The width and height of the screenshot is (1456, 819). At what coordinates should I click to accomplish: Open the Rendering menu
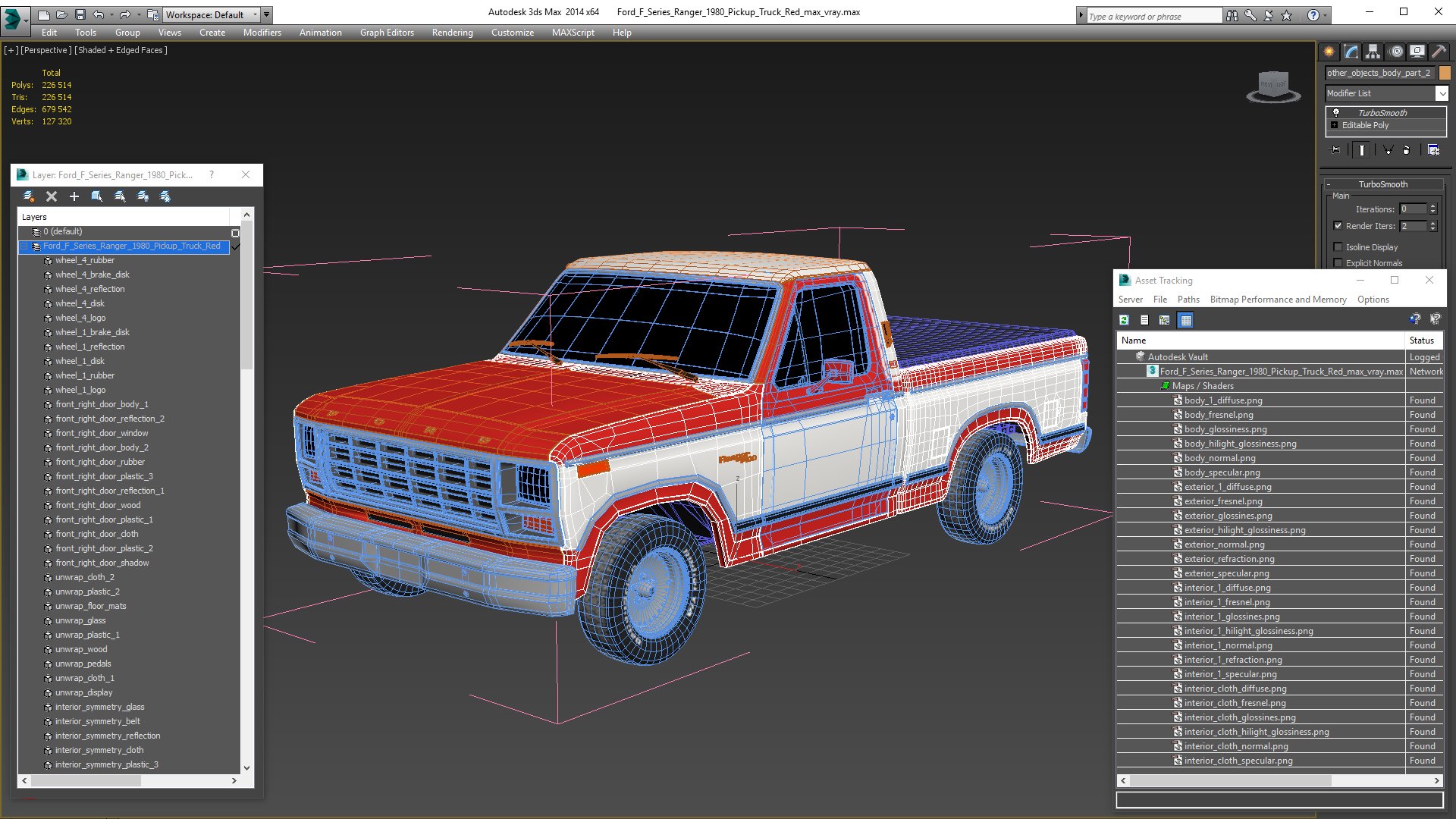[453, 33]
